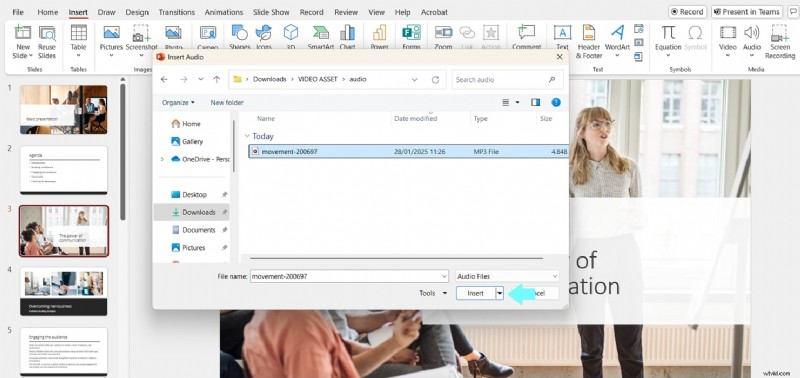Screen dimensions: 800x378
Task: Expand the address bar history dropdown
Action: point(414,80)
